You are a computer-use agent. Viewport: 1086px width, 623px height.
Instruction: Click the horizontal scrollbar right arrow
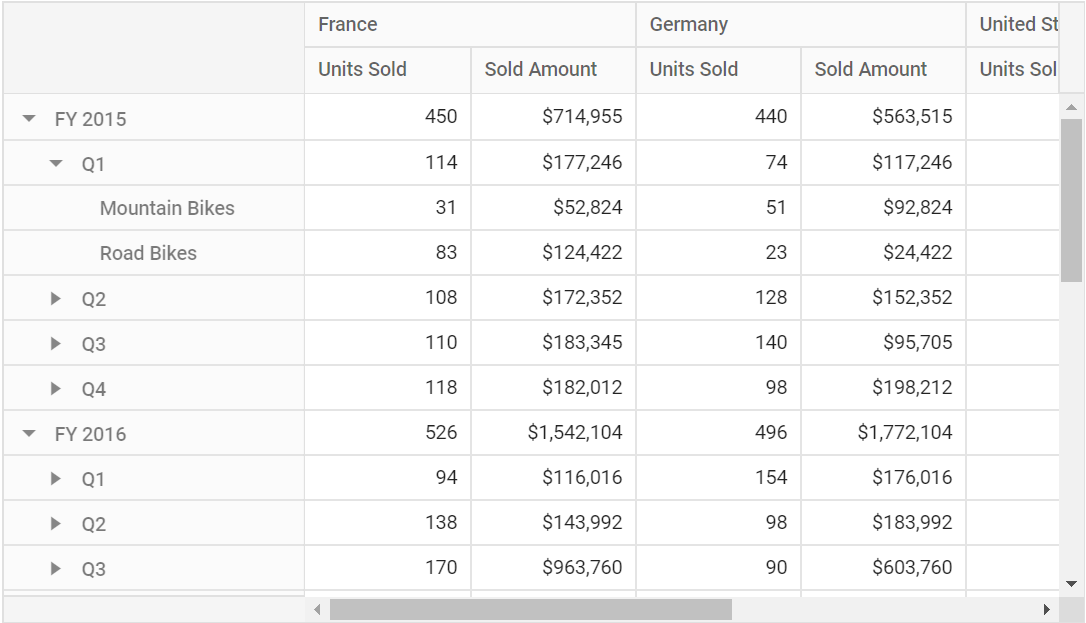coord(1047,610)
